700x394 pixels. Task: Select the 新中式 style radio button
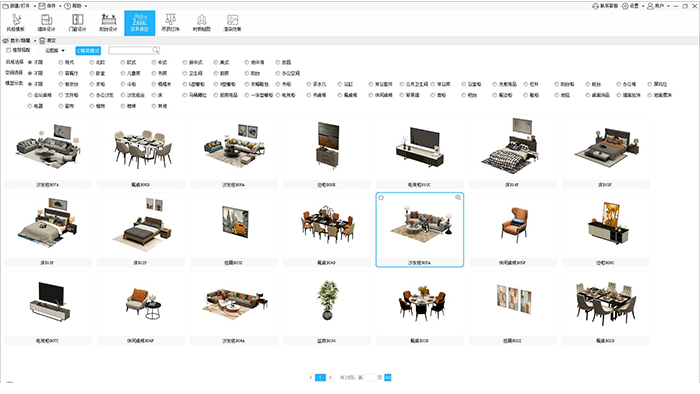click(x=185, y=62)
